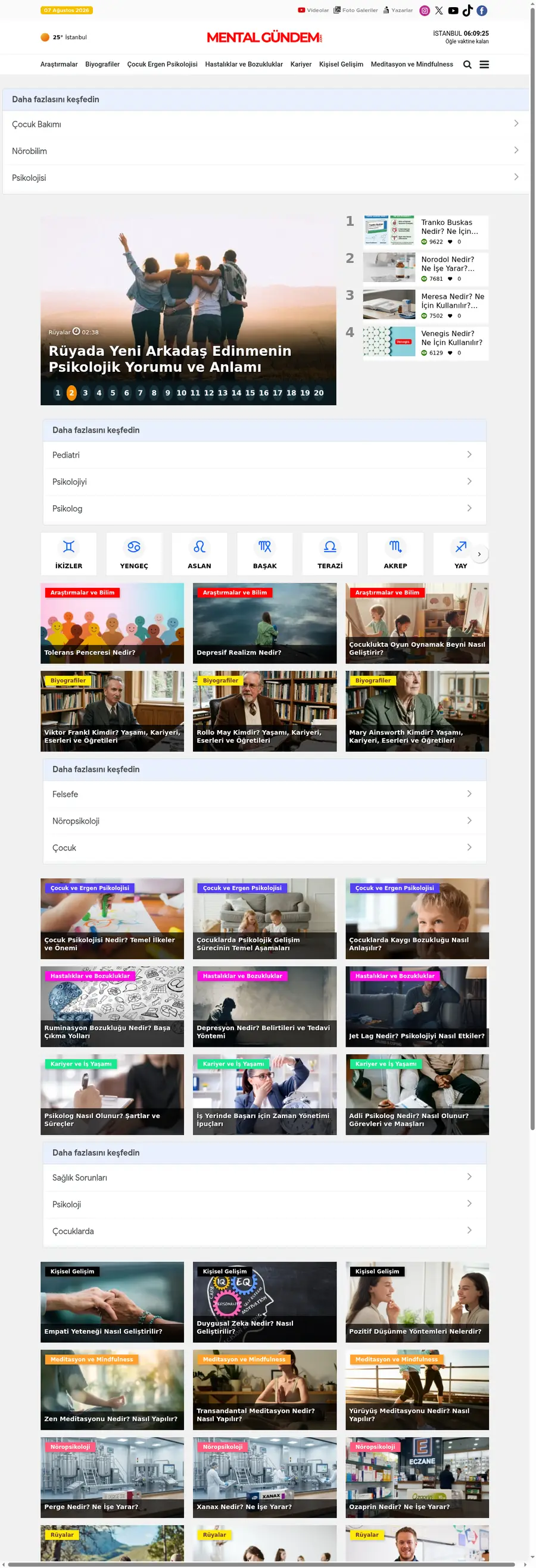Click the Rüyada Yeni Arkadaş Edinmenin headline
This screenshot has width=536, height=1568.
170,359
